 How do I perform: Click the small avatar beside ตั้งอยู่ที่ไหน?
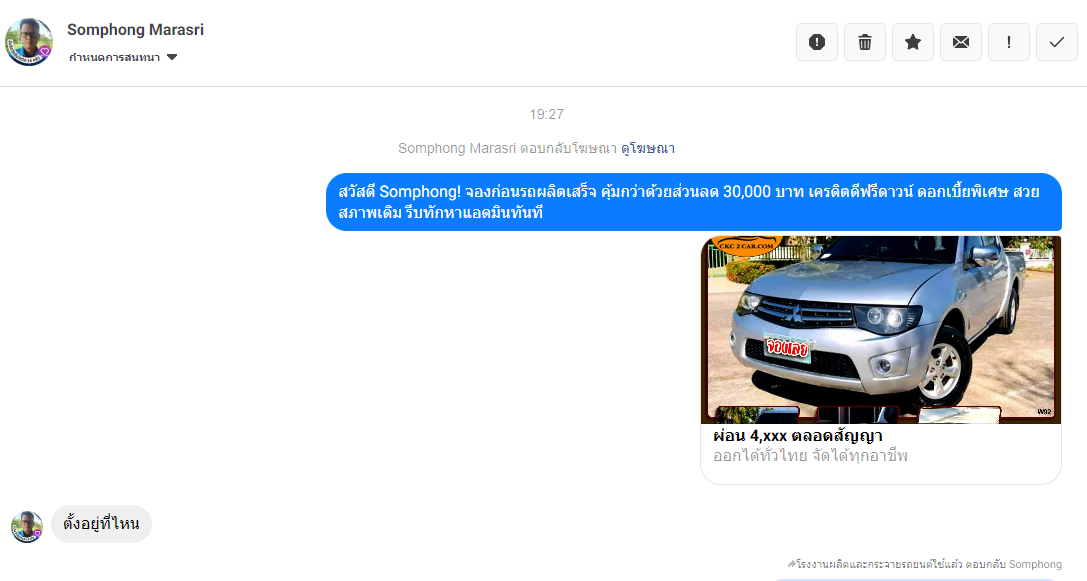click(x=27, y=526)
